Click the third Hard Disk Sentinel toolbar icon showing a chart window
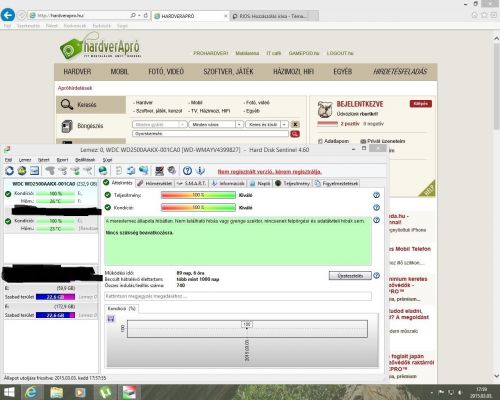The width and height of the screenshot is (500, 400). [x=34, y=171]
